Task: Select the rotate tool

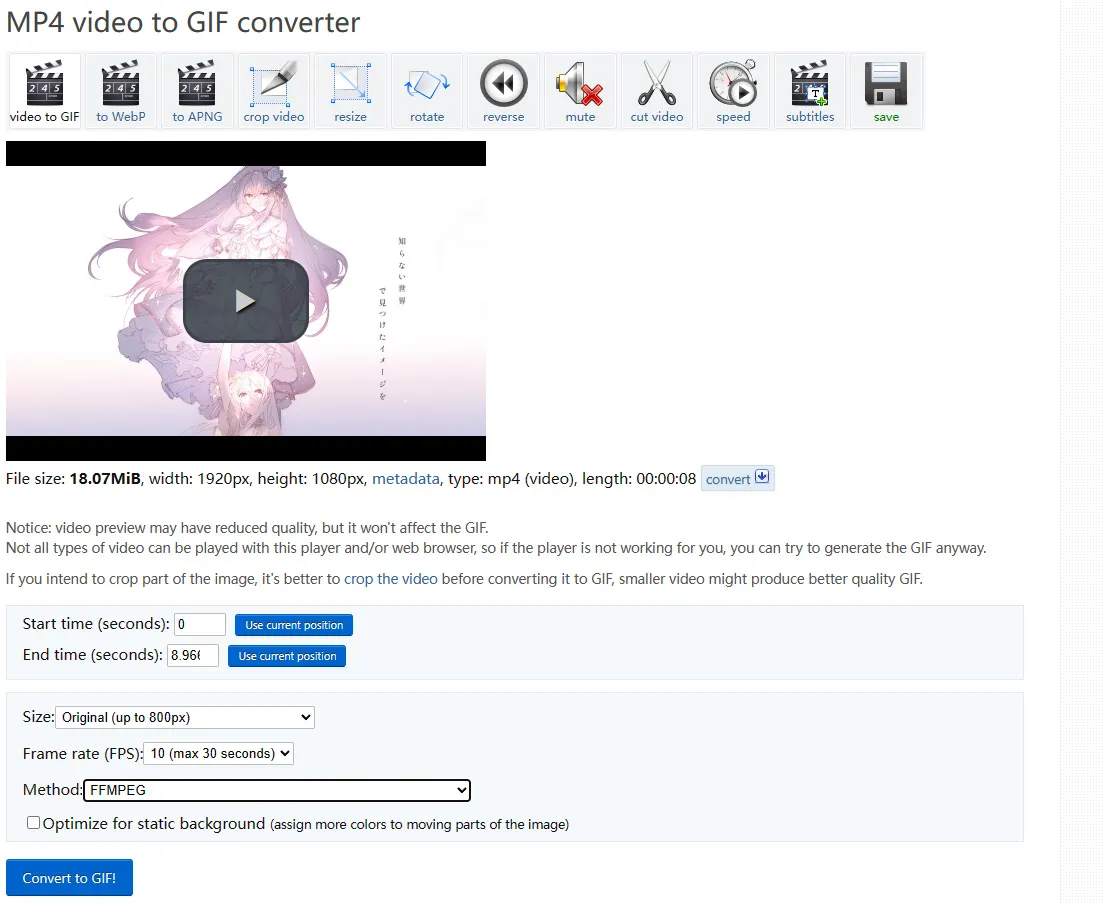Action: coord(427,91)
